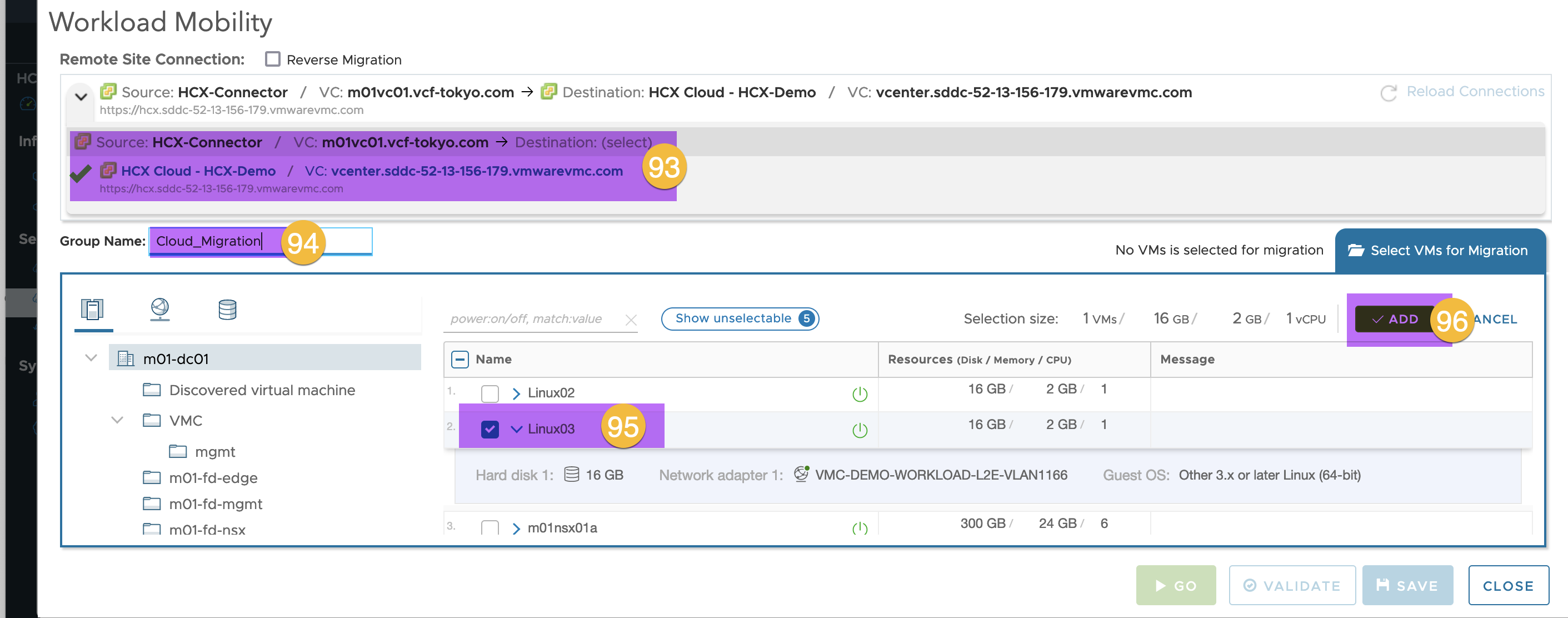Viewport: 1568px width, 618px height.
Task: Click the m01nsx01a power state icon
Action: (860, 528)
